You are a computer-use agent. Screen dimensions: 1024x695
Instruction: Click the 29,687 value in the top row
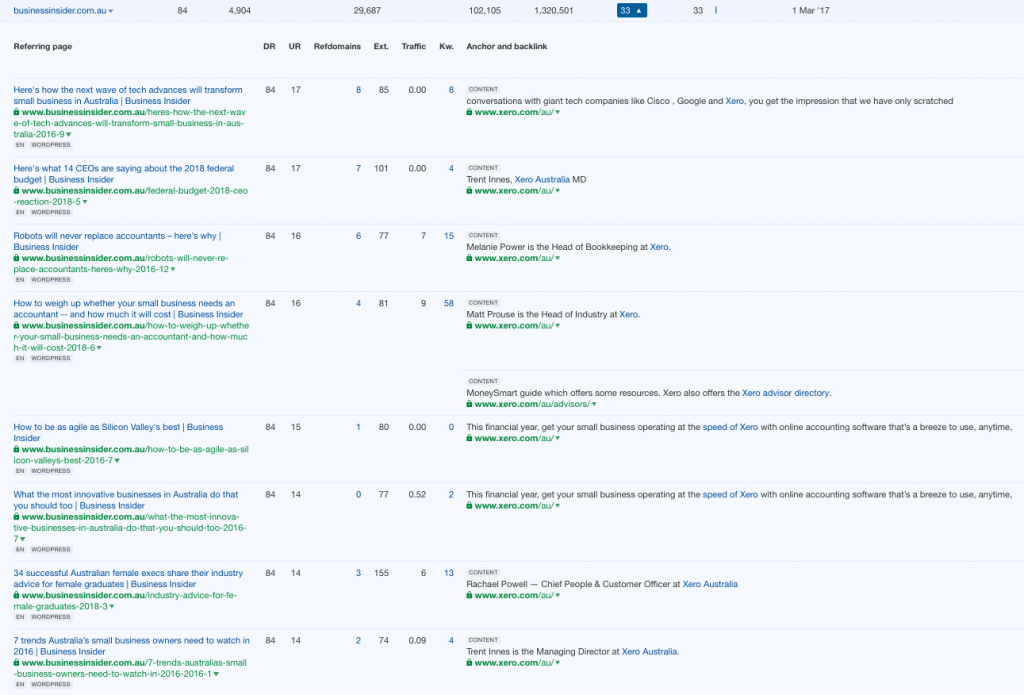tap(367, 10)
